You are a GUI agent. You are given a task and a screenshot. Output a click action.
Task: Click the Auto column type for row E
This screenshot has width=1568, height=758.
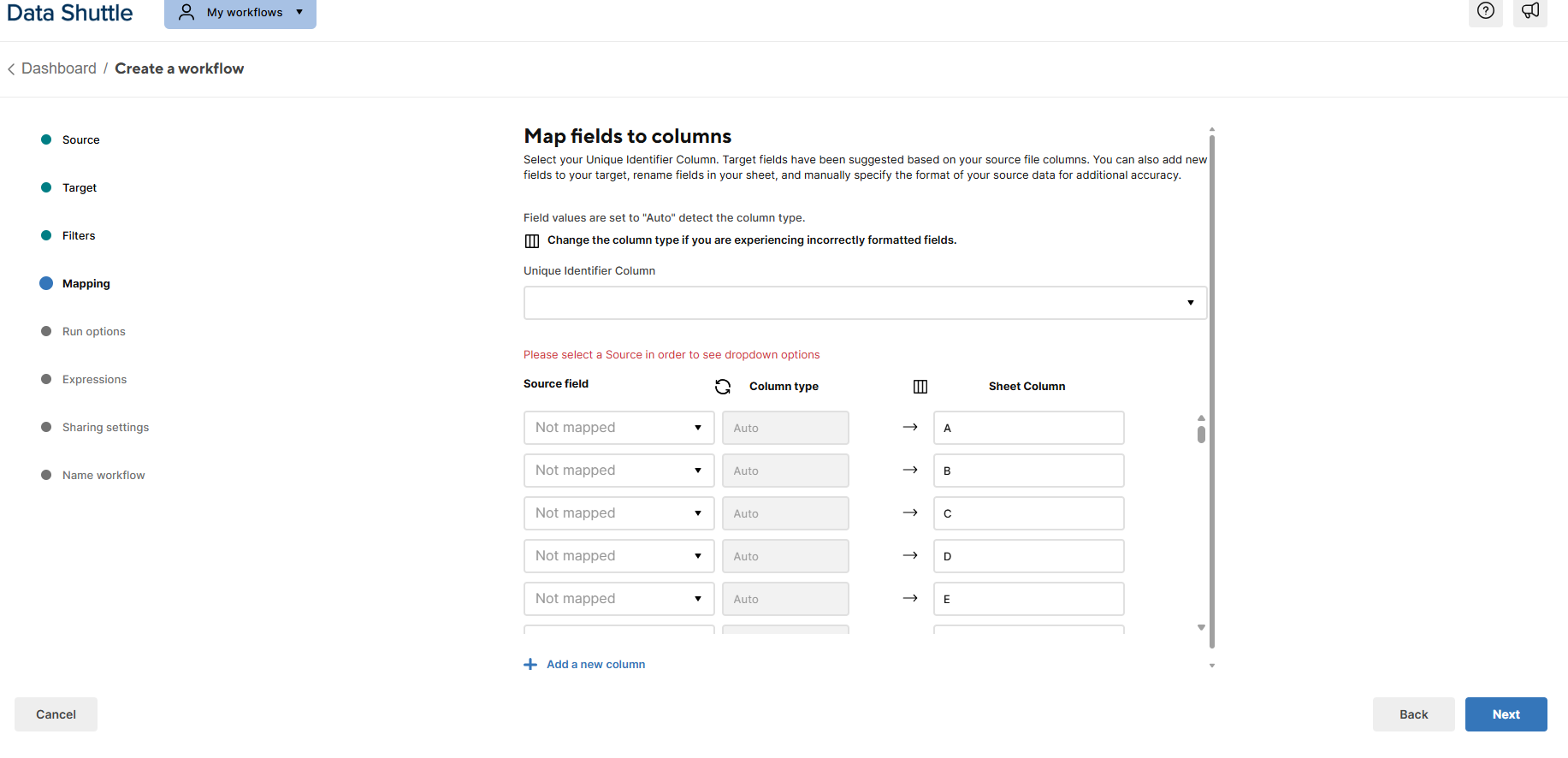click(x=785, y=599)
